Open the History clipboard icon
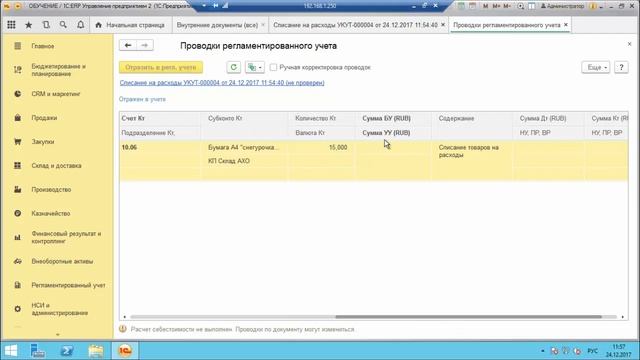The height and width of the screenshot is (360, 640). 46,25
